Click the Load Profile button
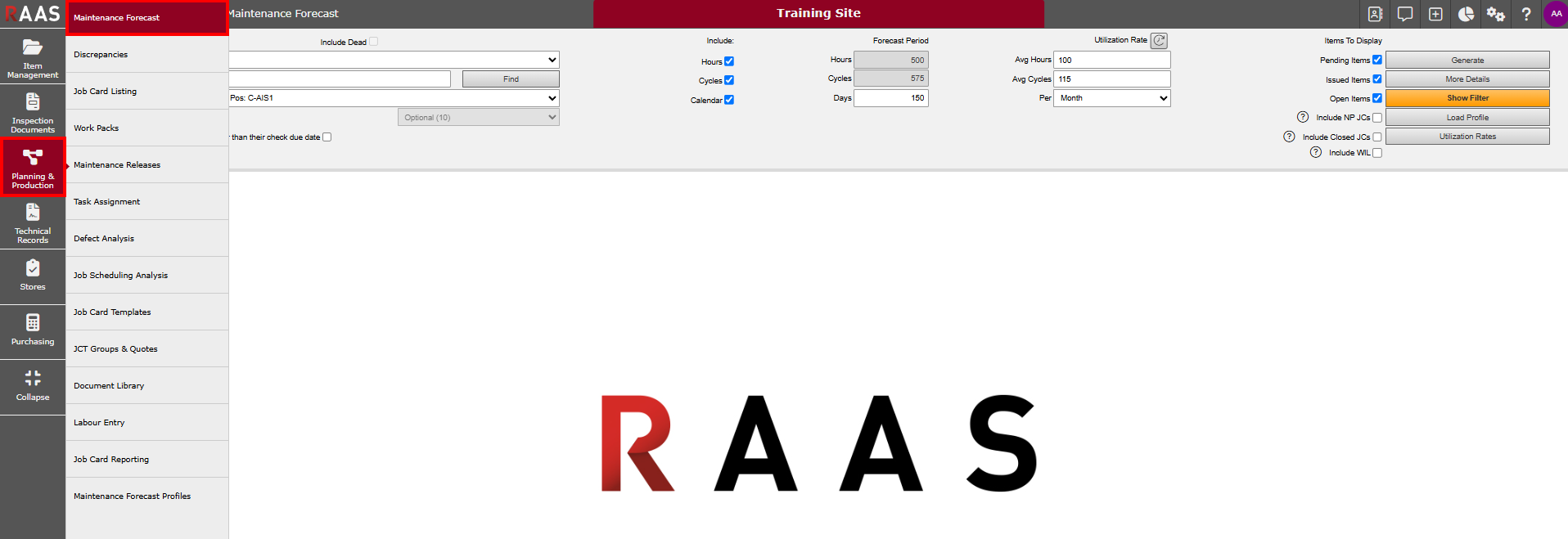 click(1467, 118)
